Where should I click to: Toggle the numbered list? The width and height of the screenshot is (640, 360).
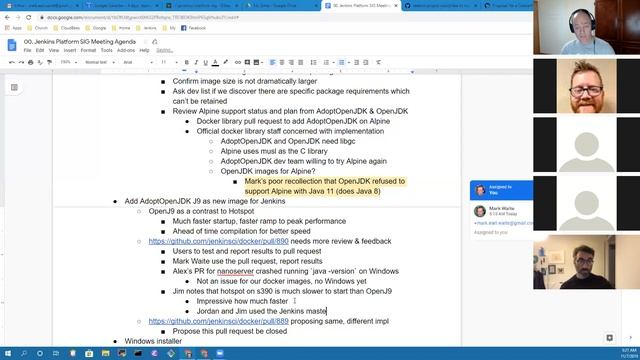pyautogui.click(x=326, y=62)
